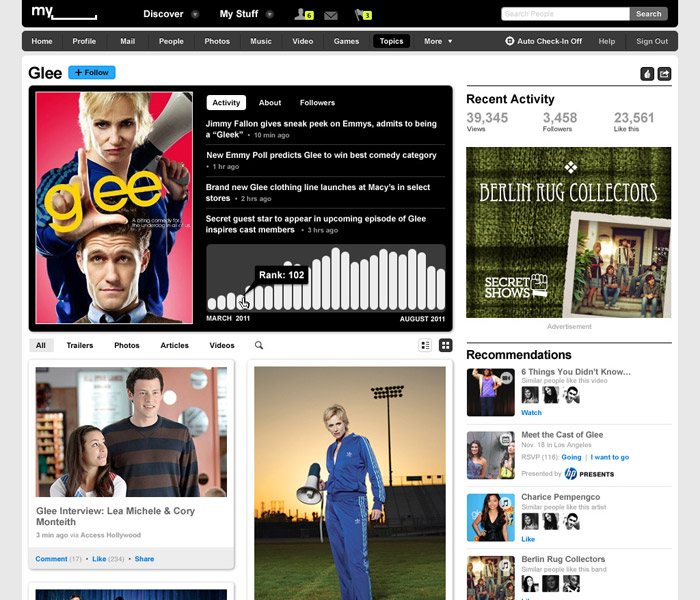700x600 pixels.
Task: Click the Follow button
Action: 92,72
